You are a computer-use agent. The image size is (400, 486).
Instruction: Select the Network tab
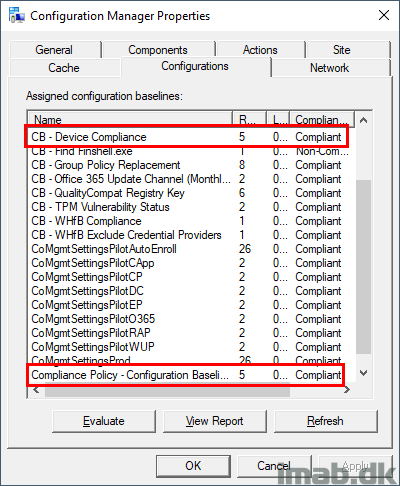pyautogui.click(x=330, y=68)
